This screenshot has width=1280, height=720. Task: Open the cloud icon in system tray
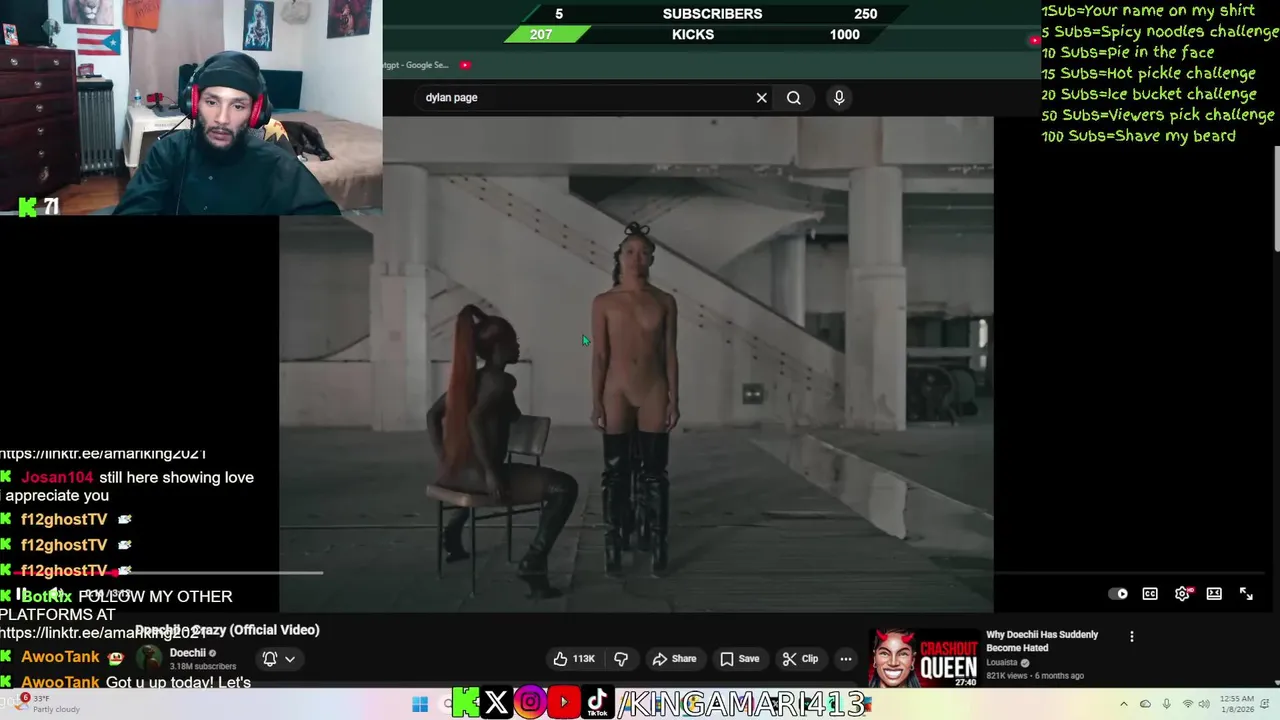pyautogui.click(x=1145, y=704)
